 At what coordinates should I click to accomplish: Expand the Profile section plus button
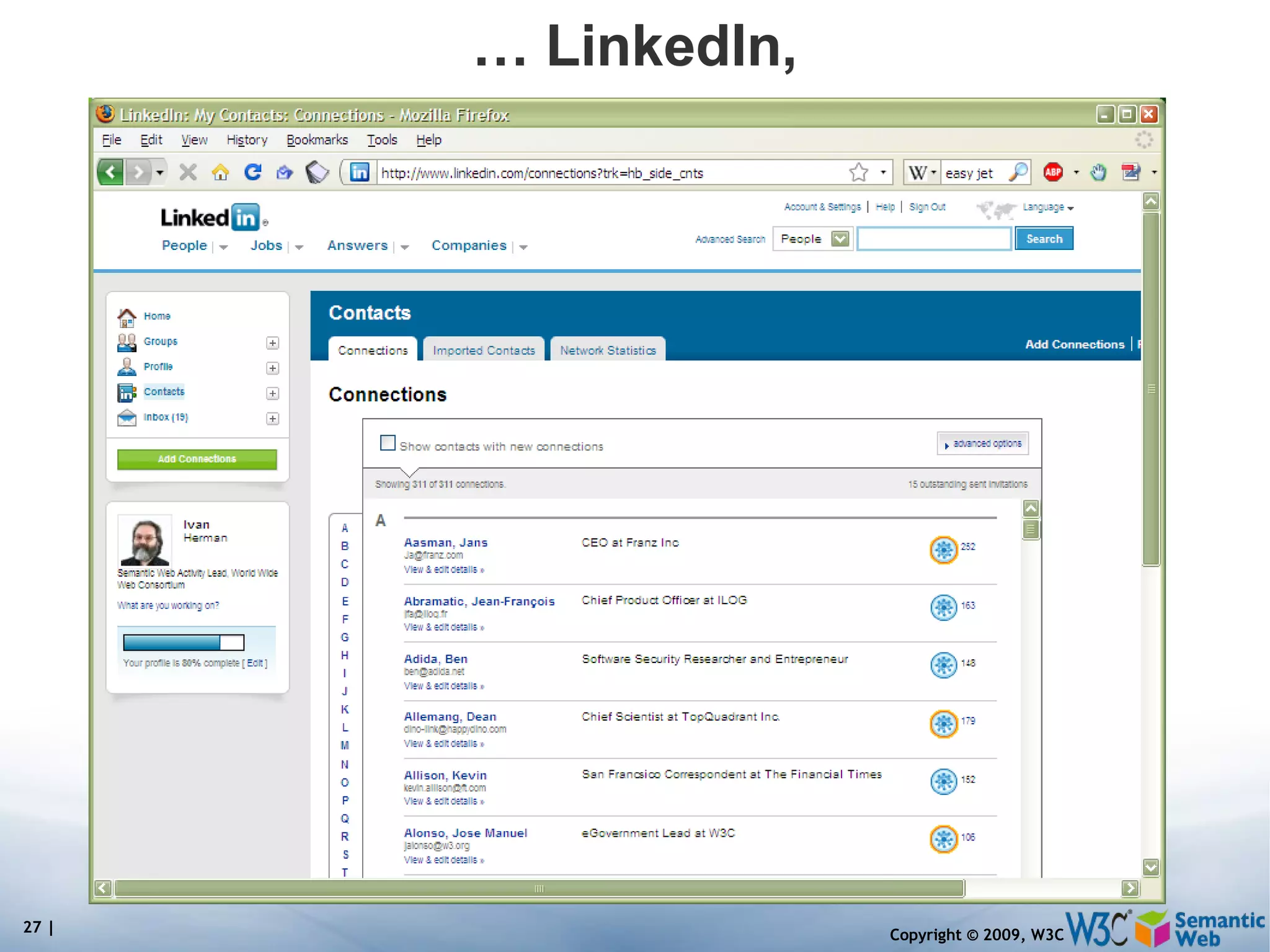(x=272, y=368)
